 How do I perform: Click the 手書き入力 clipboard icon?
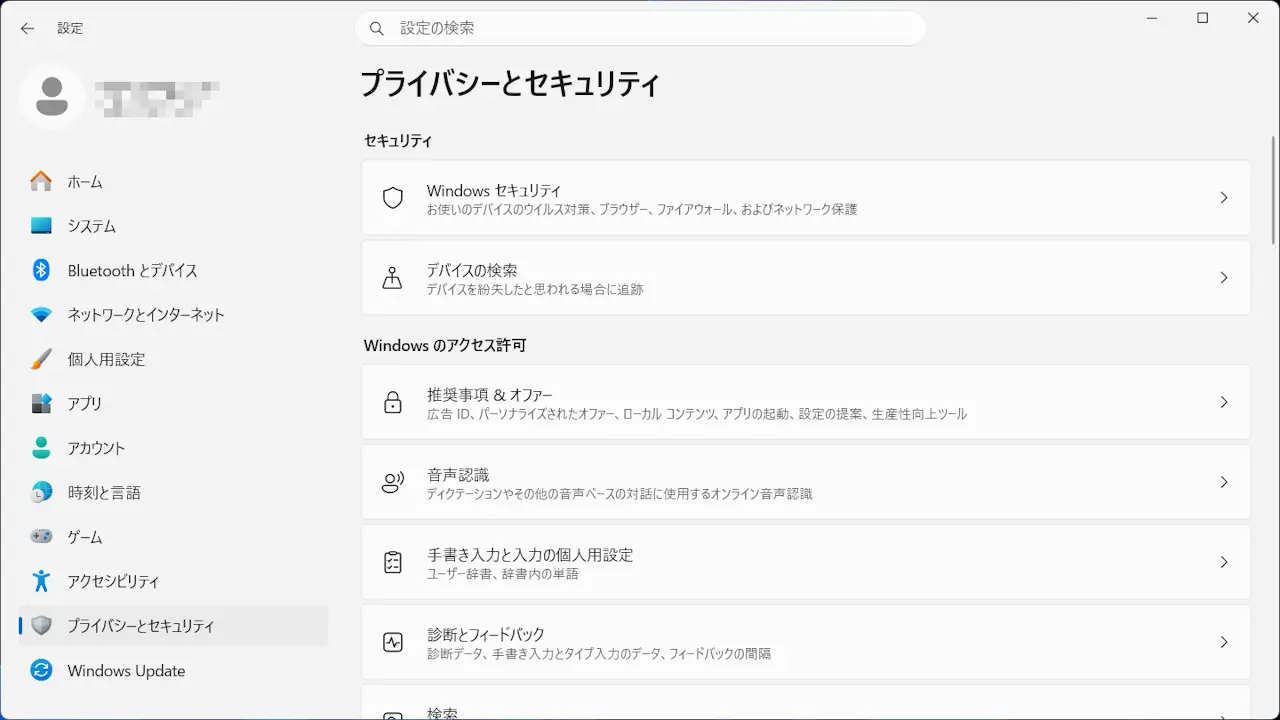click(393, 562)
